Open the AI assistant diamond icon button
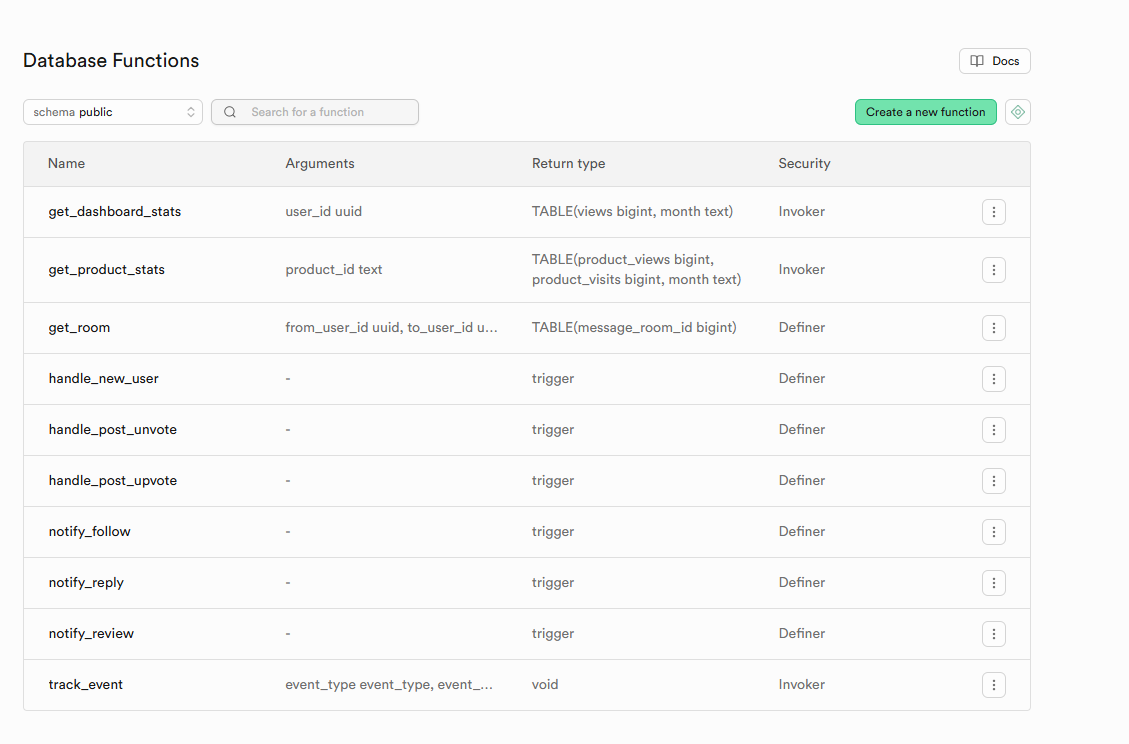Screen dimensions: 1129x744 [x=1017, y=112]
